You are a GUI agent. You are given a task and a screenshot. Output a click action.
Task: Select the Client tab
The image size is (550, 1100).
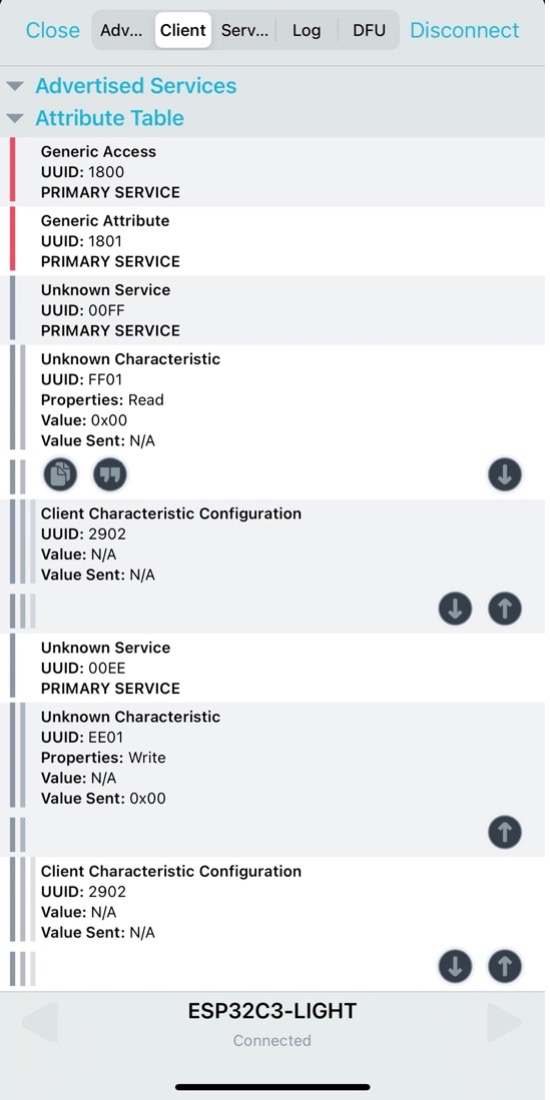183,30
